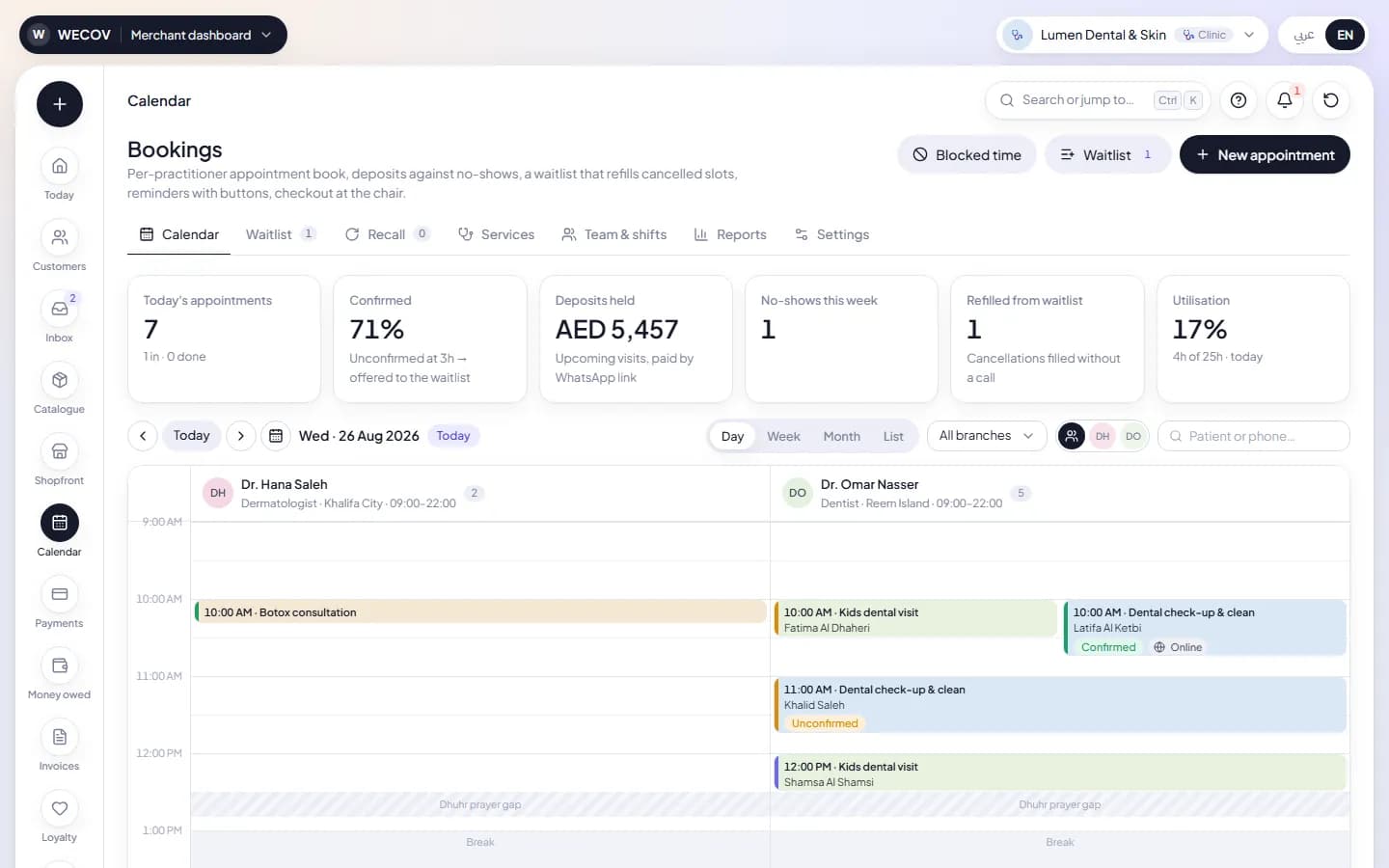Viewport: 1389px width, 868px height.
Task: Open the Team & shifts tab
Action: point(614,234)
